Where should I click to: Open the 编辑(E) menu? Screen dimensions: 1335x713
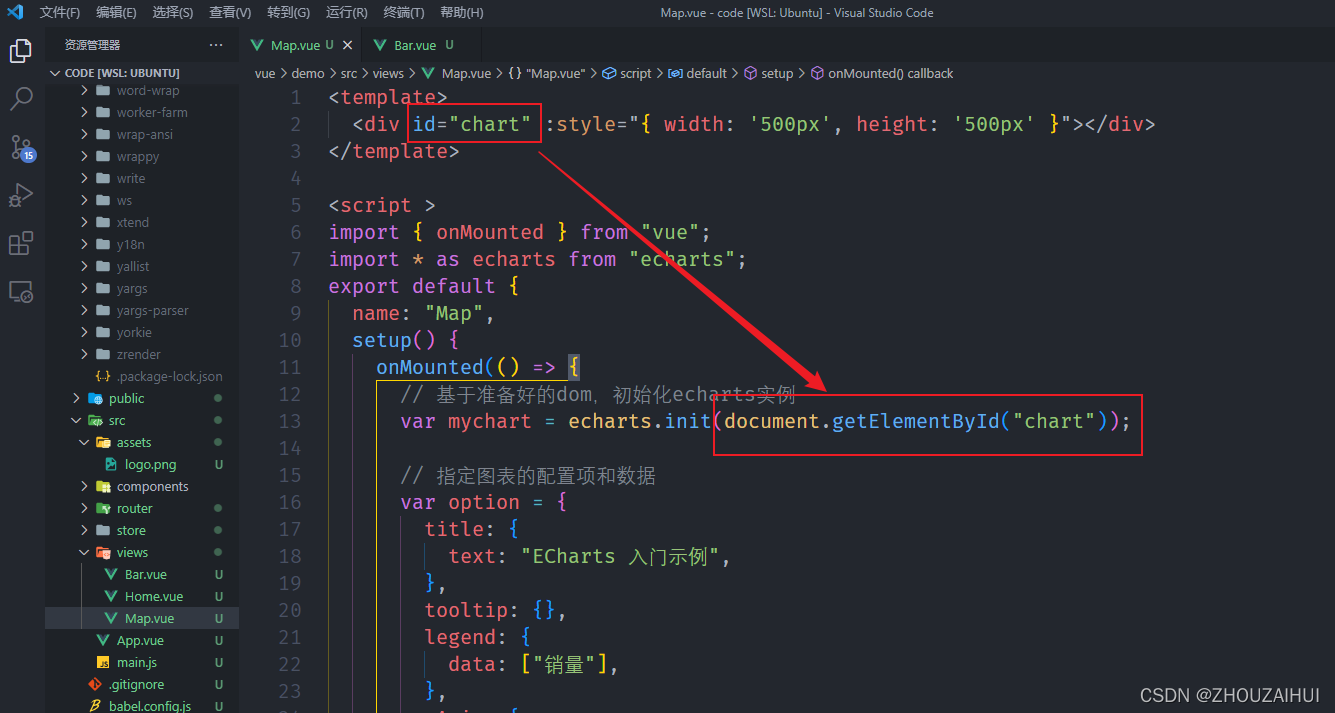(x=117, y=12)
